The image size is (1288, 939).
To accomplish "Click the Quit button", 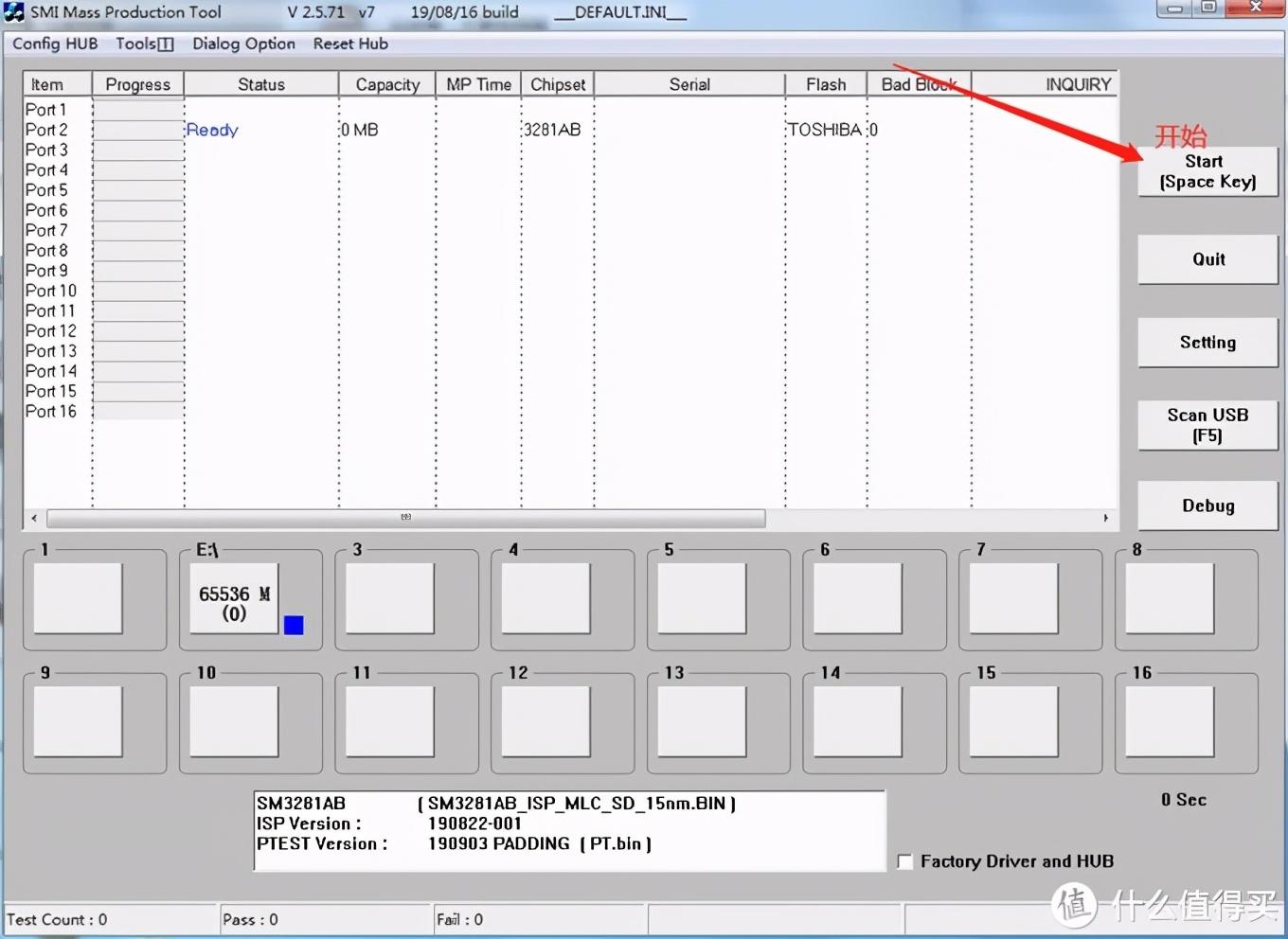I will pyautogui.click(x=1207, y=259).
